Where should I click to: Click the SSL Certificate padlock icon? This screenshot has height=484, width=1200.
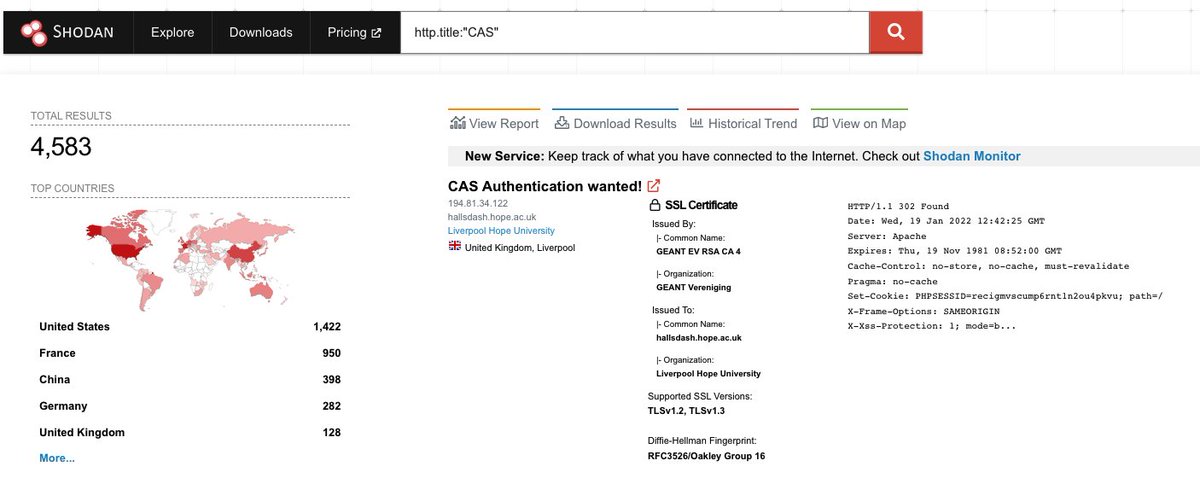655,205
